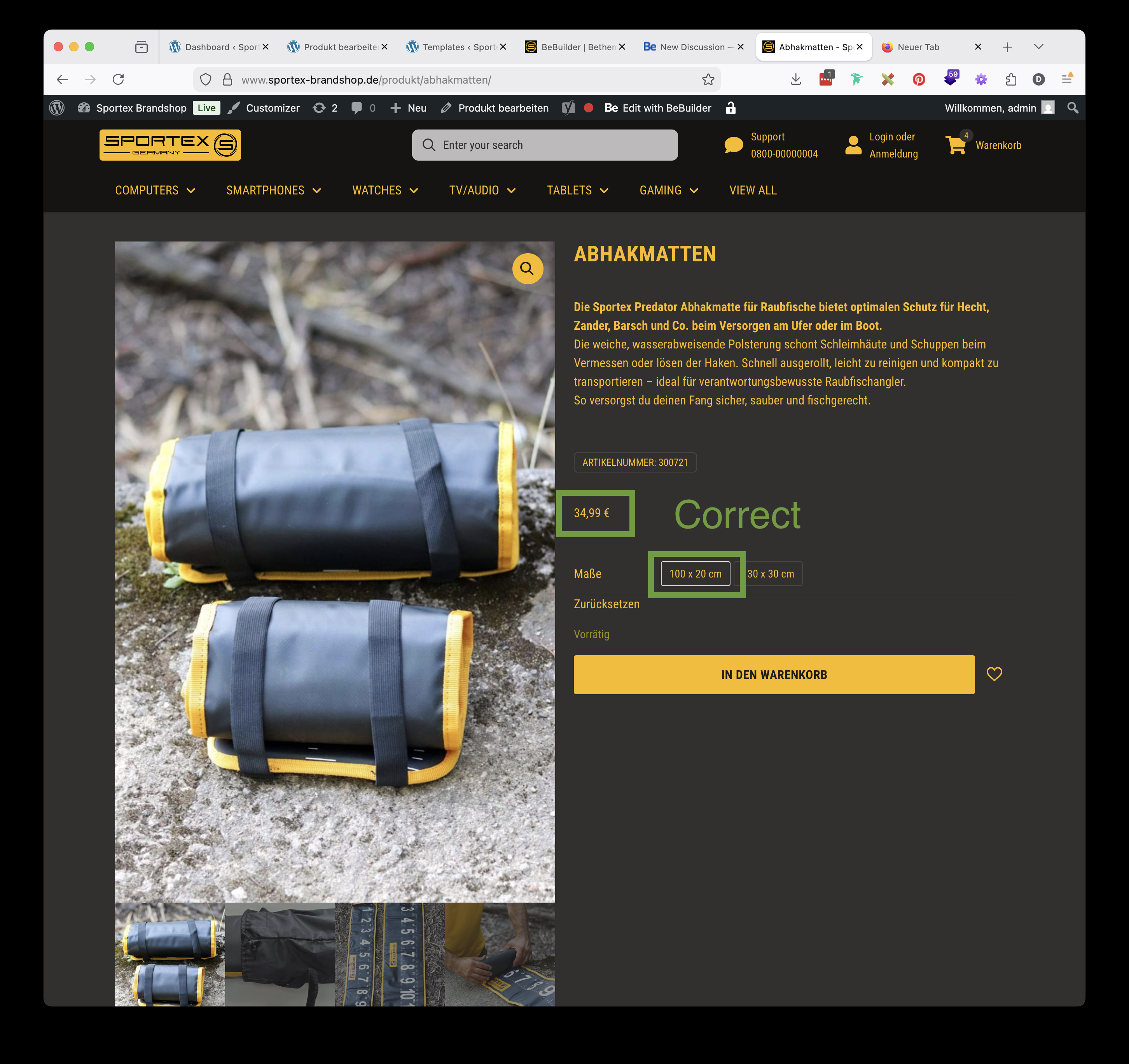Switch to the Produkt bearbeiten tab

point(335,47)
